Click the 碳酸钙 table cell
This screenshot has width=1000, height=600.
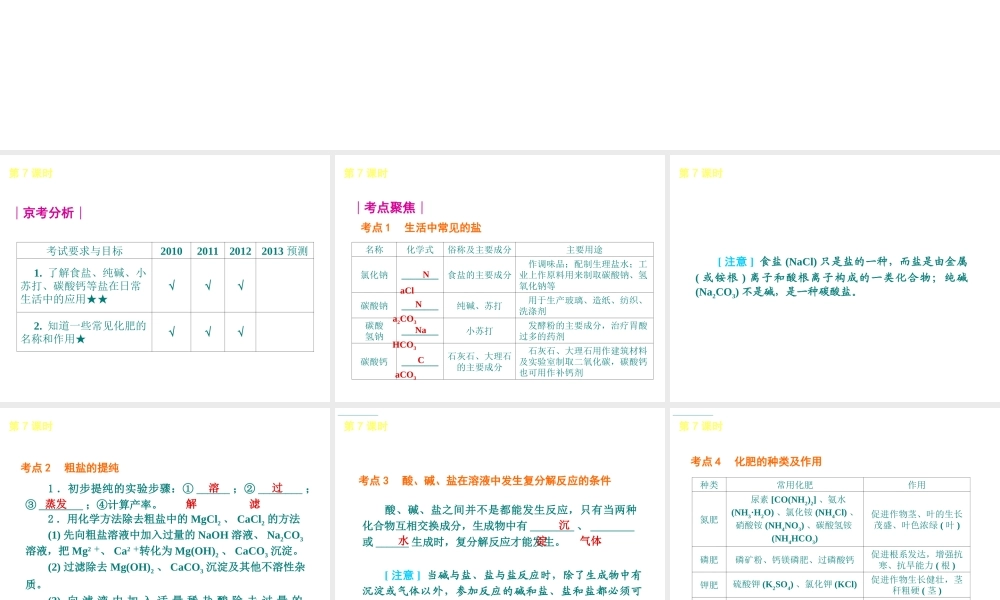coord(374,362)
